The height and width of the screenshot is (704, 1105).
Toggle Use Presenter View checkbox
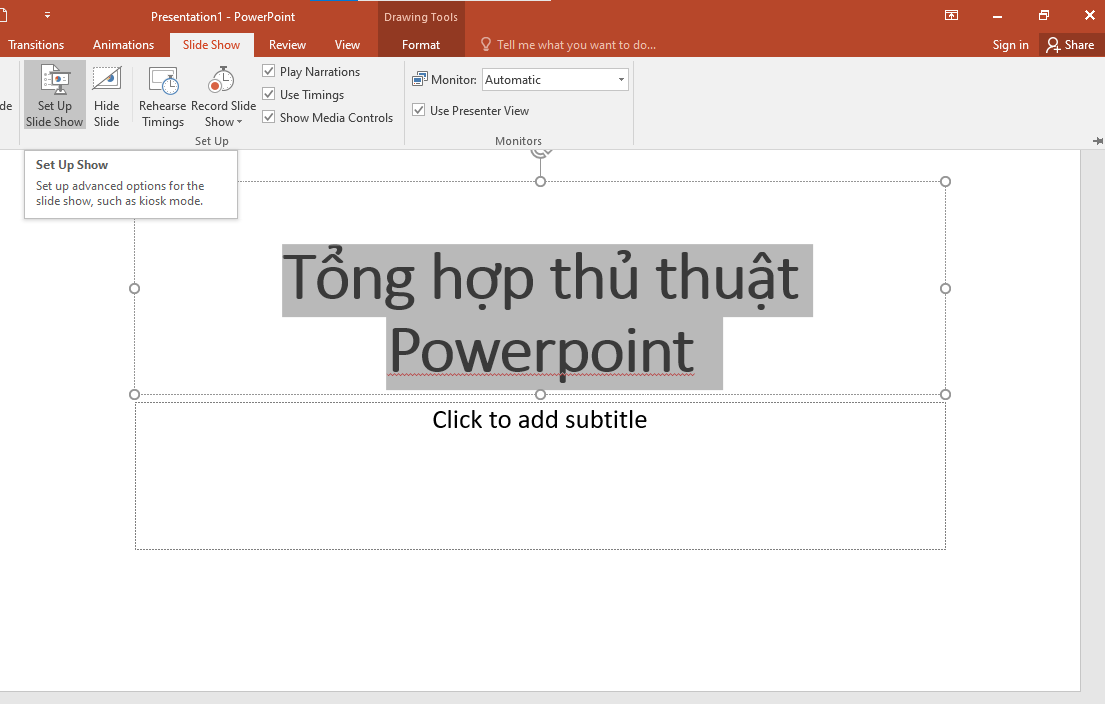click(x=419, y=111)
